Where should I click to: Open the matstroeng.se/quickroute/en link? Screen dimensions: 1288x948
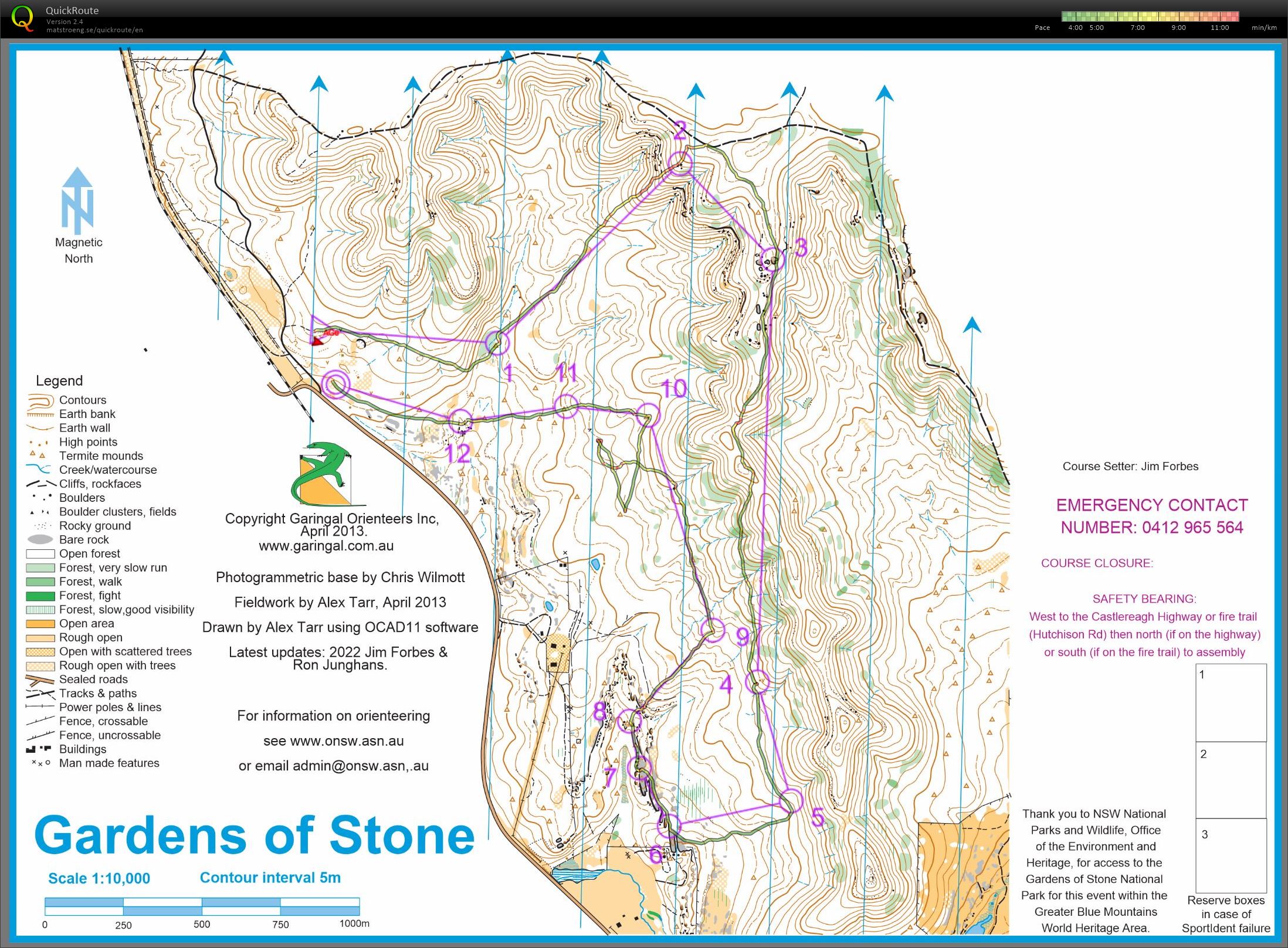pyautogui.click(x=94, y=30)
